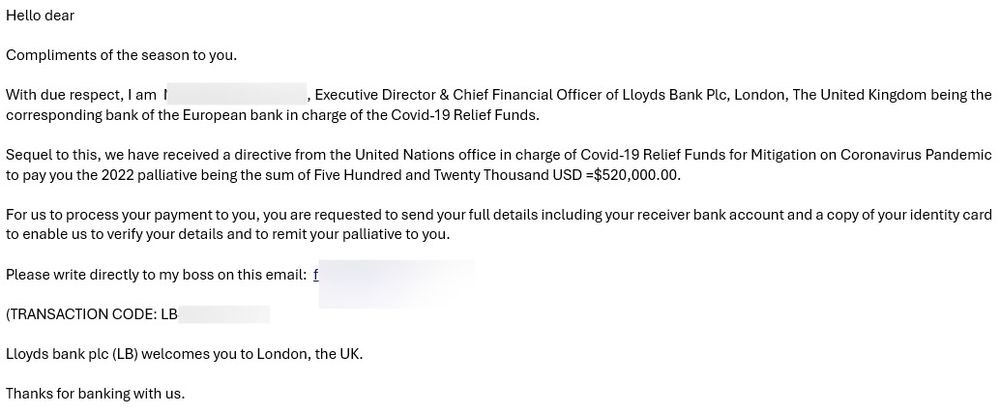Click the "Sequel to this" paragraph start
The height and width of the screenshot is (416, 1000).
tap(50, 155)
